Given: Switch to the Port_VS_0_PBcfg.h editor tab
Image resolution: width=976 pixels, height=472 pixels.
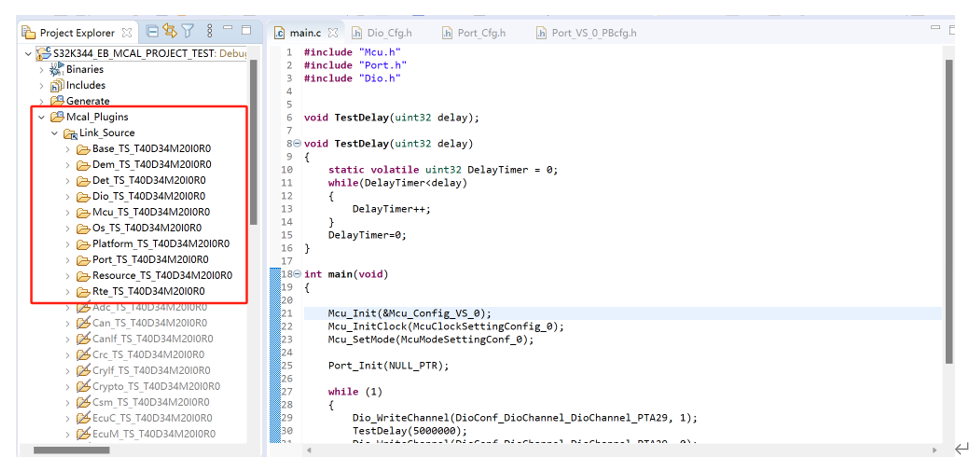Looking at the screenshot, I should coord(587,33).
